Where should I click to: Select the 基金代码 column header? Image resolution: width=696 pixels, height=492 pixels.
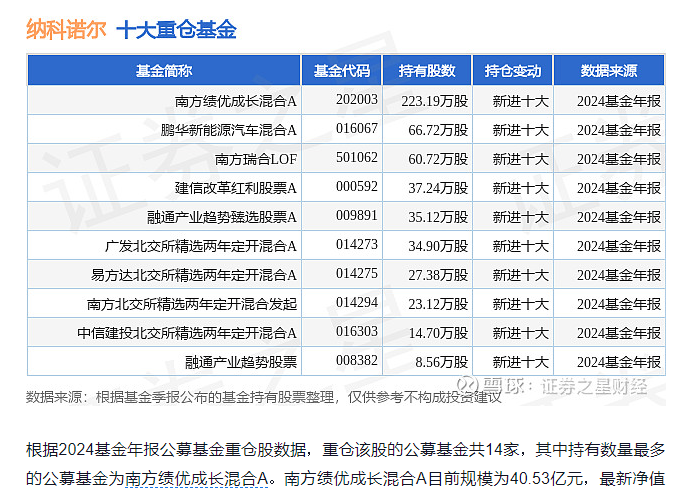pos(341,70)
